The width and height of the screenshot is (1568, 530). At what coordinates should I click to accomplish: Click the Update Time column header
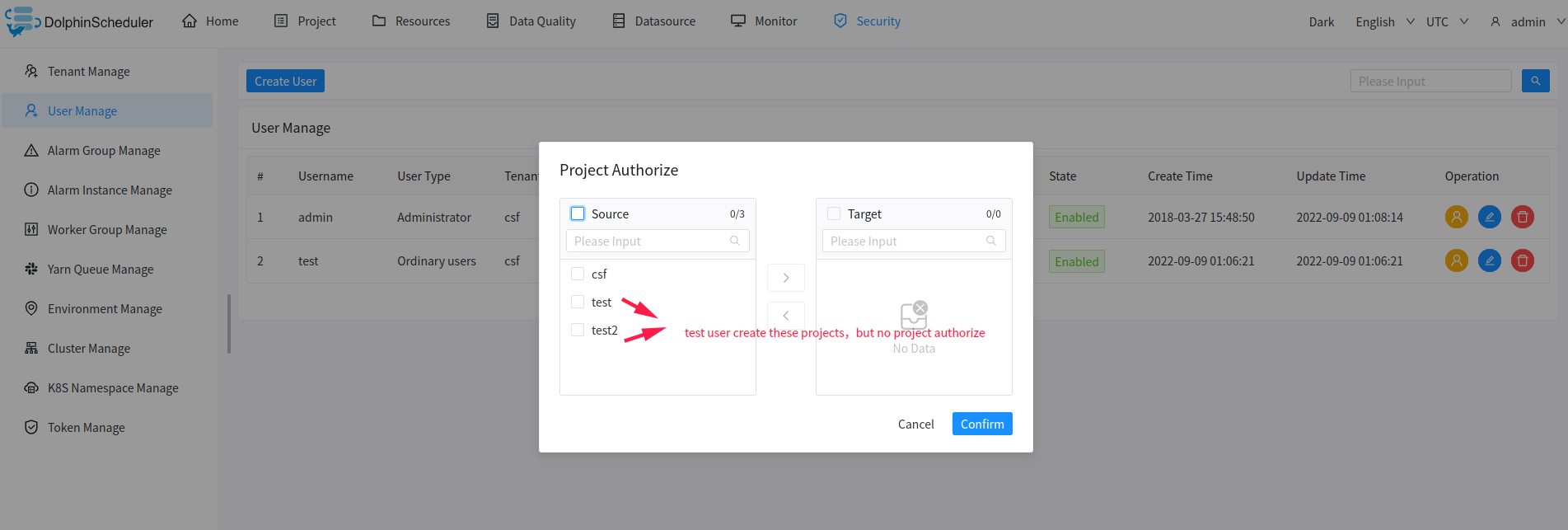coord(1331,176)
